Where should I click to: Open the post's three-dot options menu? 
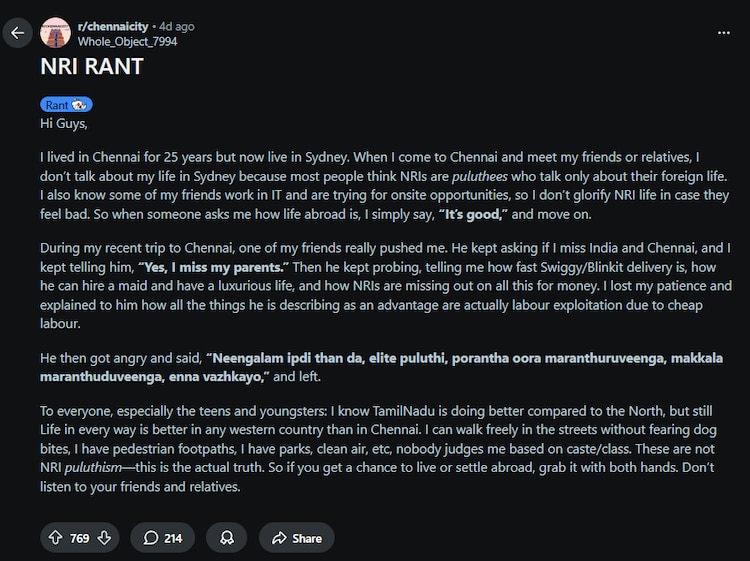724,33
